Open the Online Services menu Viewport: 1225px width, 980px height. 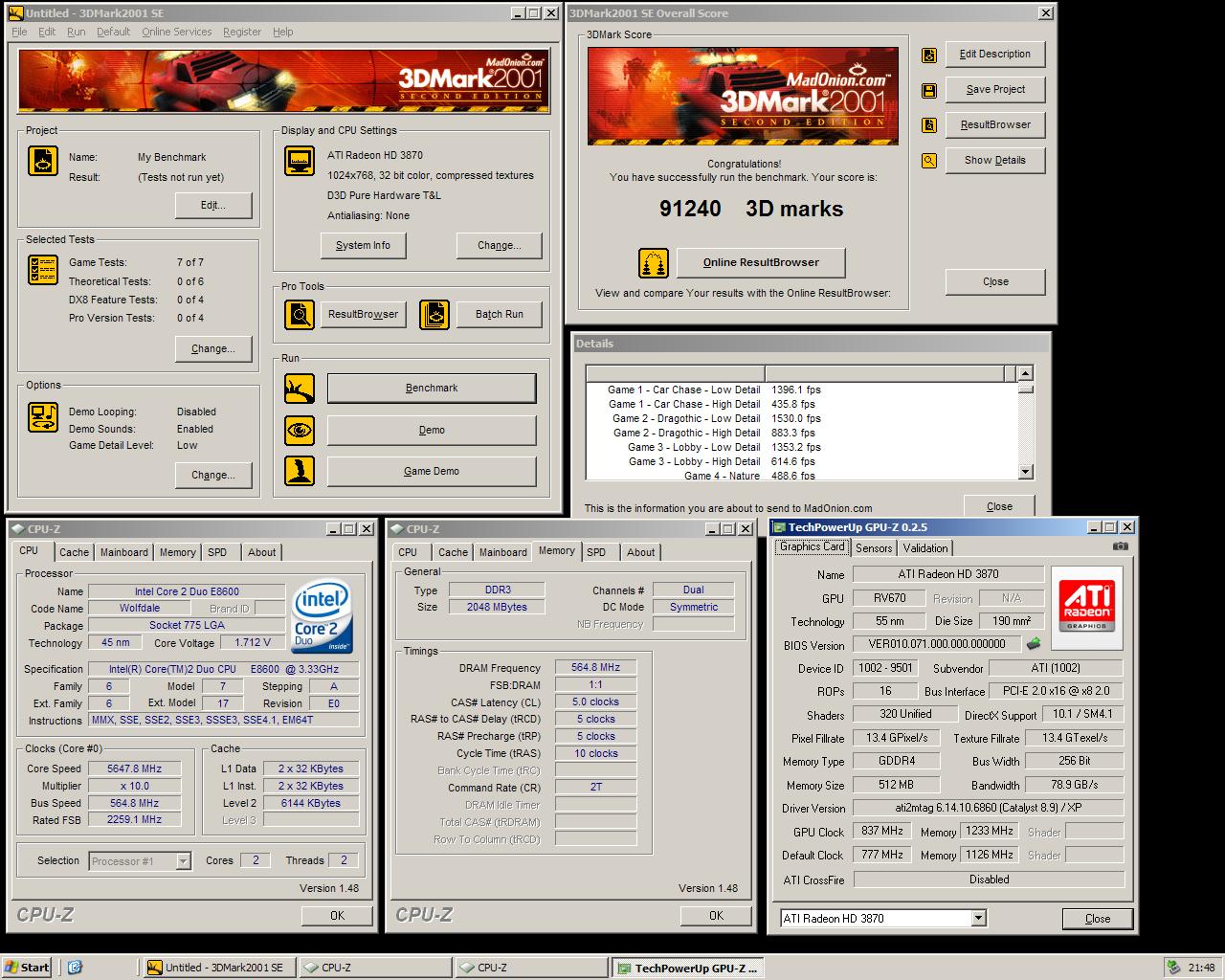click(177, 32)
